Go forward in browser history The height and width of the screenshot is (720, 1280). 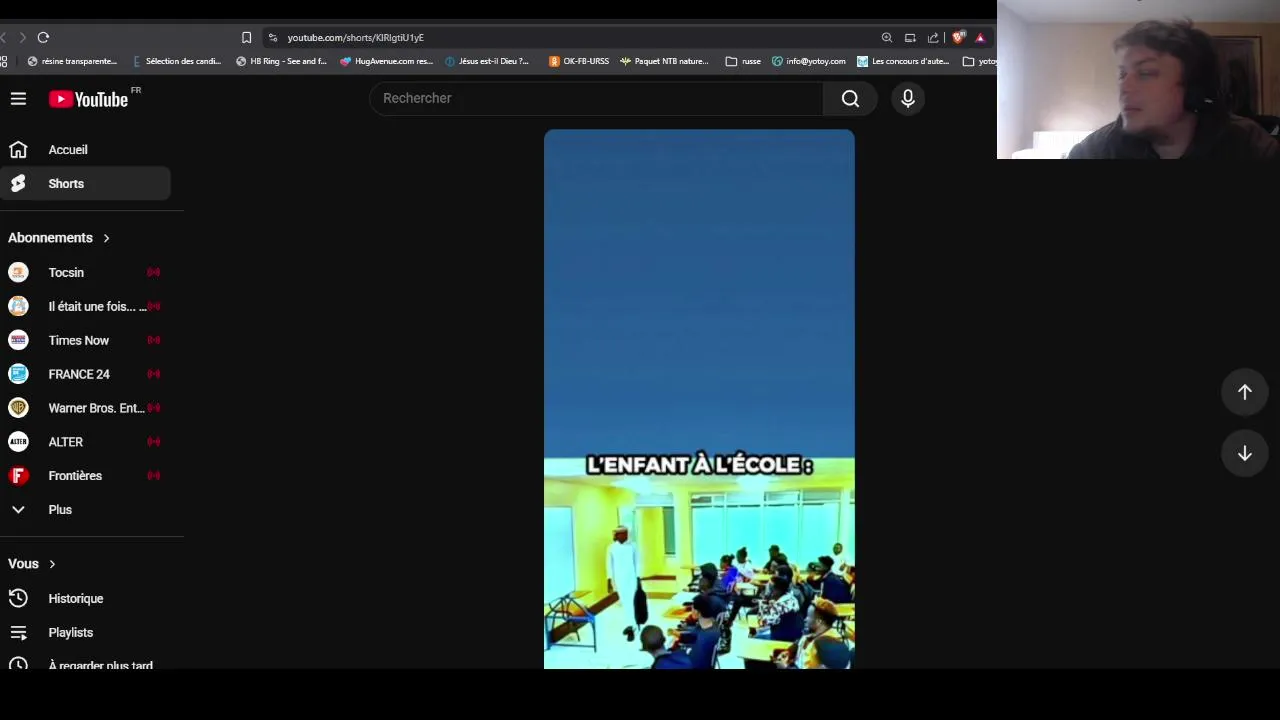click(22, 38)
